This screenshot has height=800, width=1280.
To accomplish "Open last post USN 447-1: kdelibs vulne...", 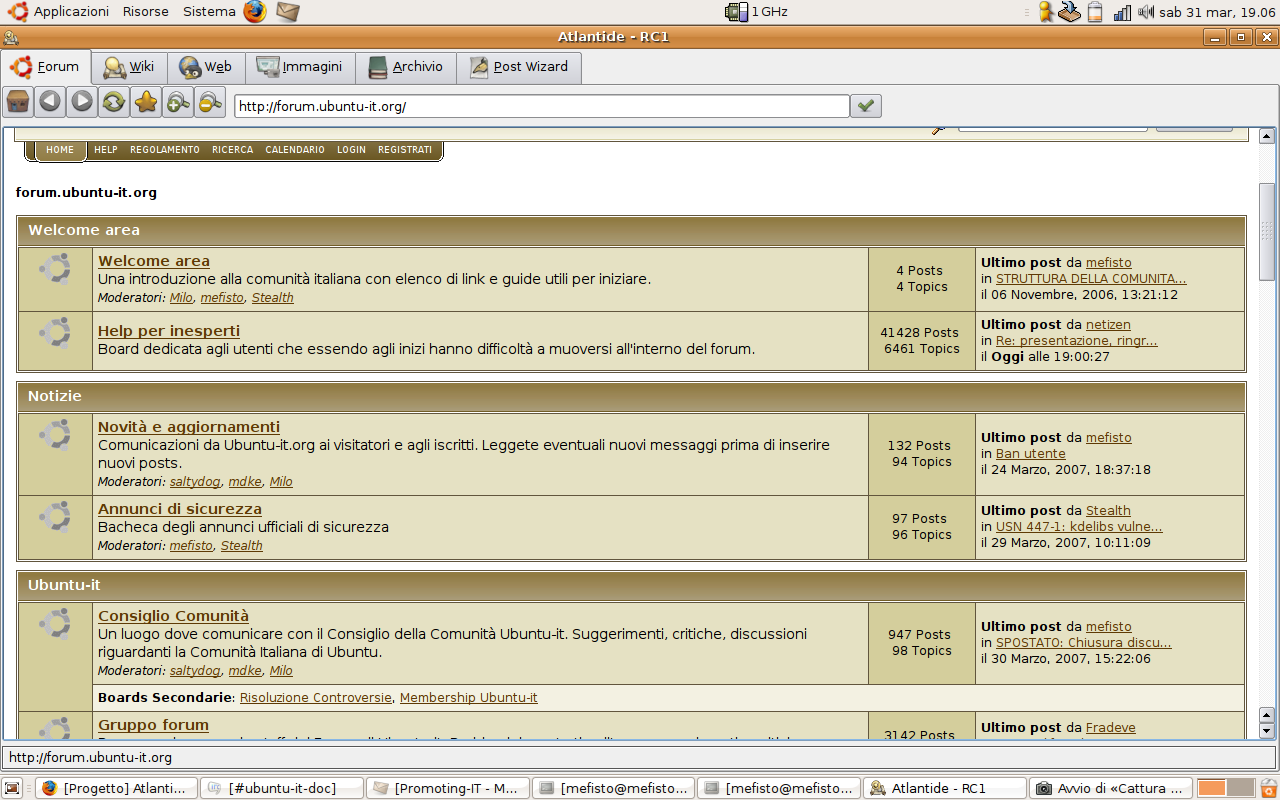I will [x=1079, y=527].
